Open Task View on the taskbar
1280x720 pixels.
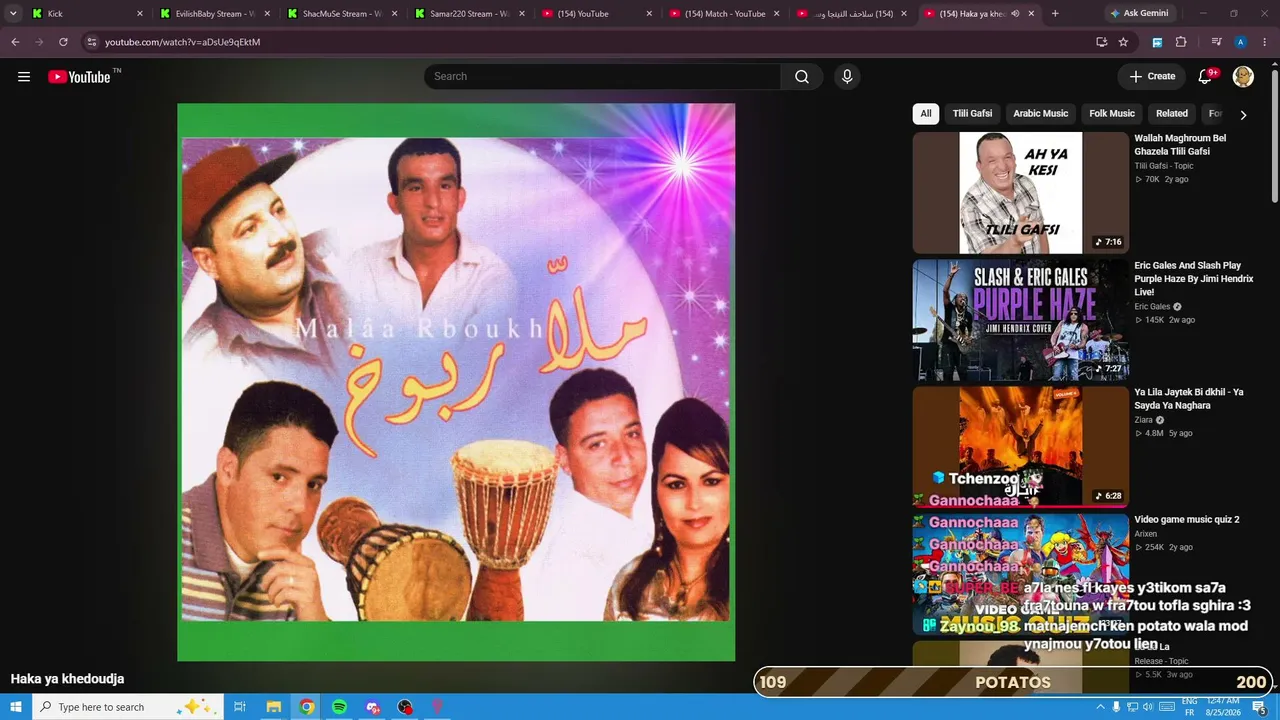tap(240, 707)
